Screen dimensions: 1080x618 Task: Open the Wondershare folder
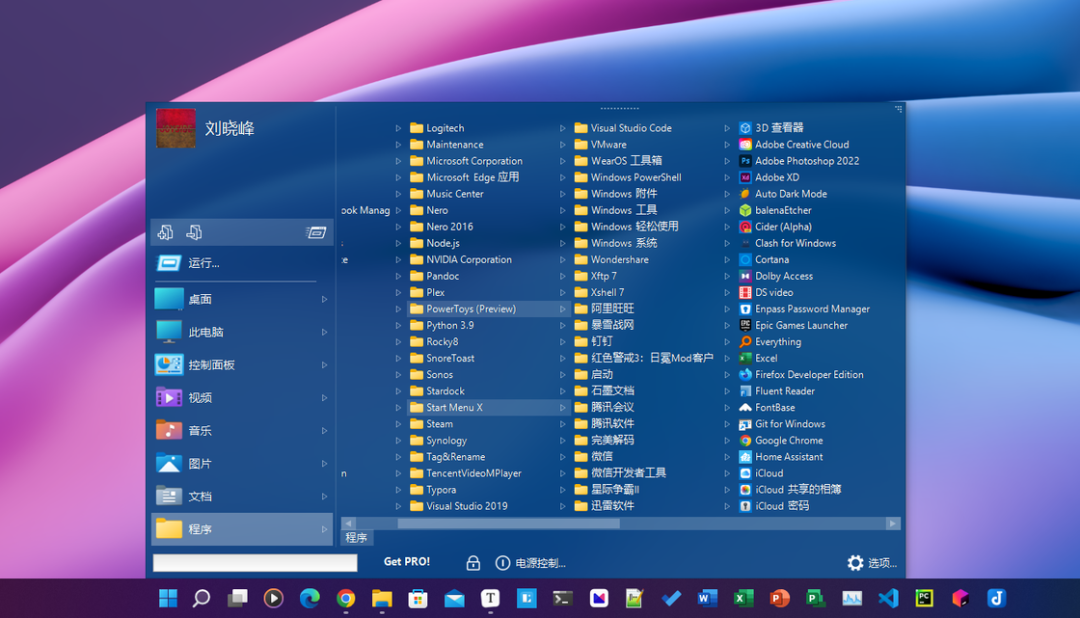pyautogui.click(x=612, y=260)
